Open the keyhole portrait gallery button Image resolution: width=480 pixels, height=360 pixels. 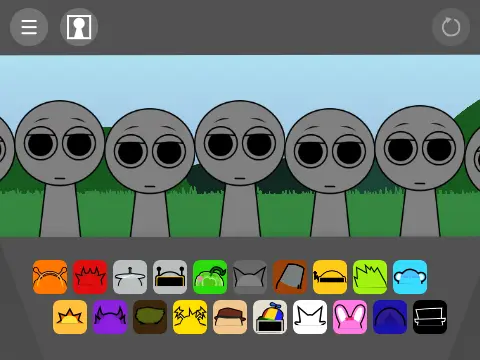(79, 27)
